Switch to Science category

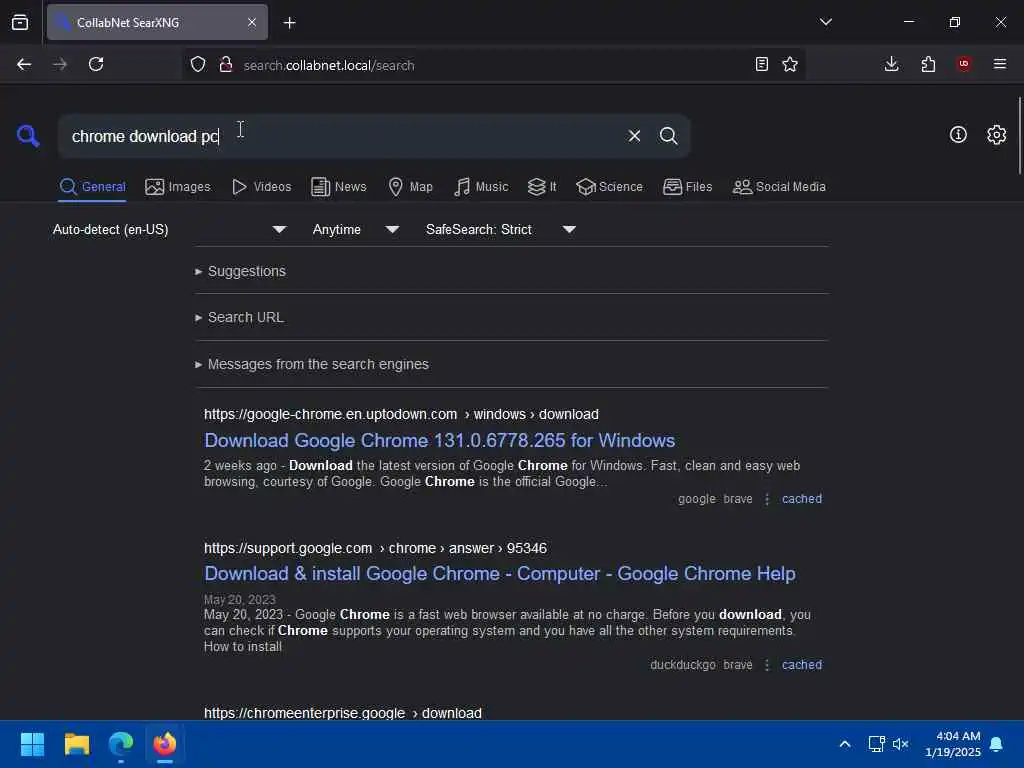pyautogui.click(x=609, y=187)
